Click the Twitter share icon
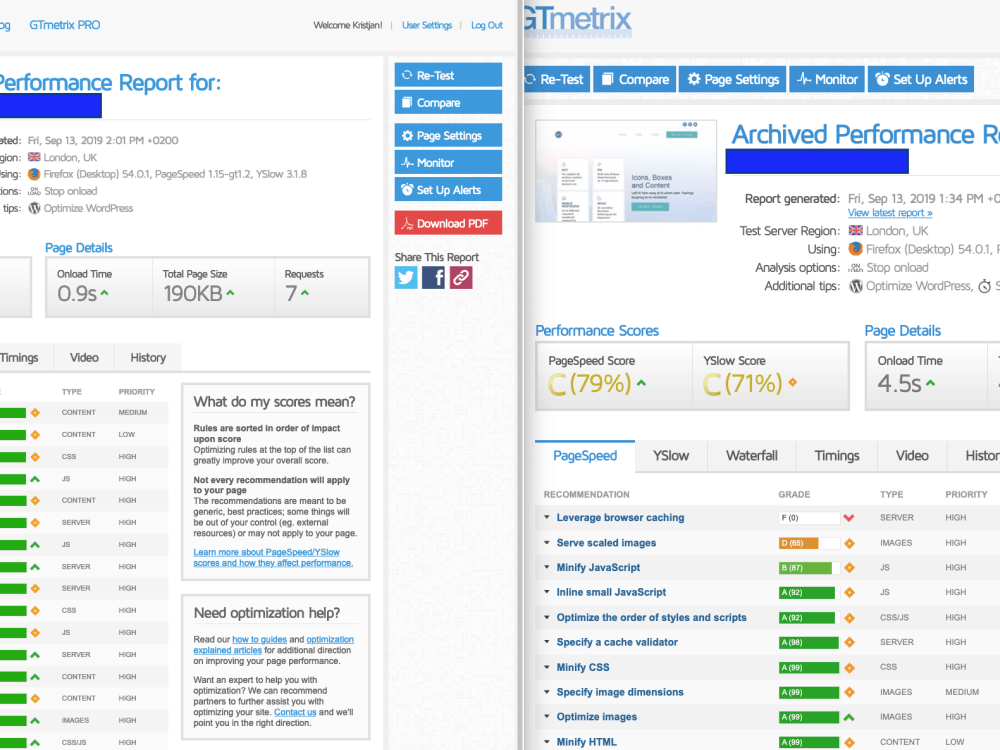Viewport: 1000px width, 750px height. 406,277
